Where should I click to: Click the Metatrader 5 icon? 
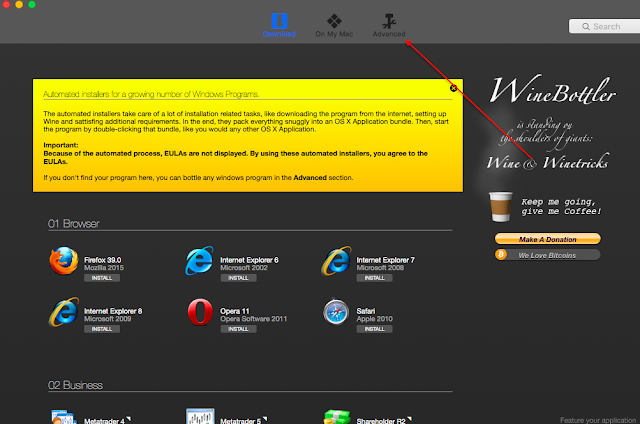pos(200,416)
